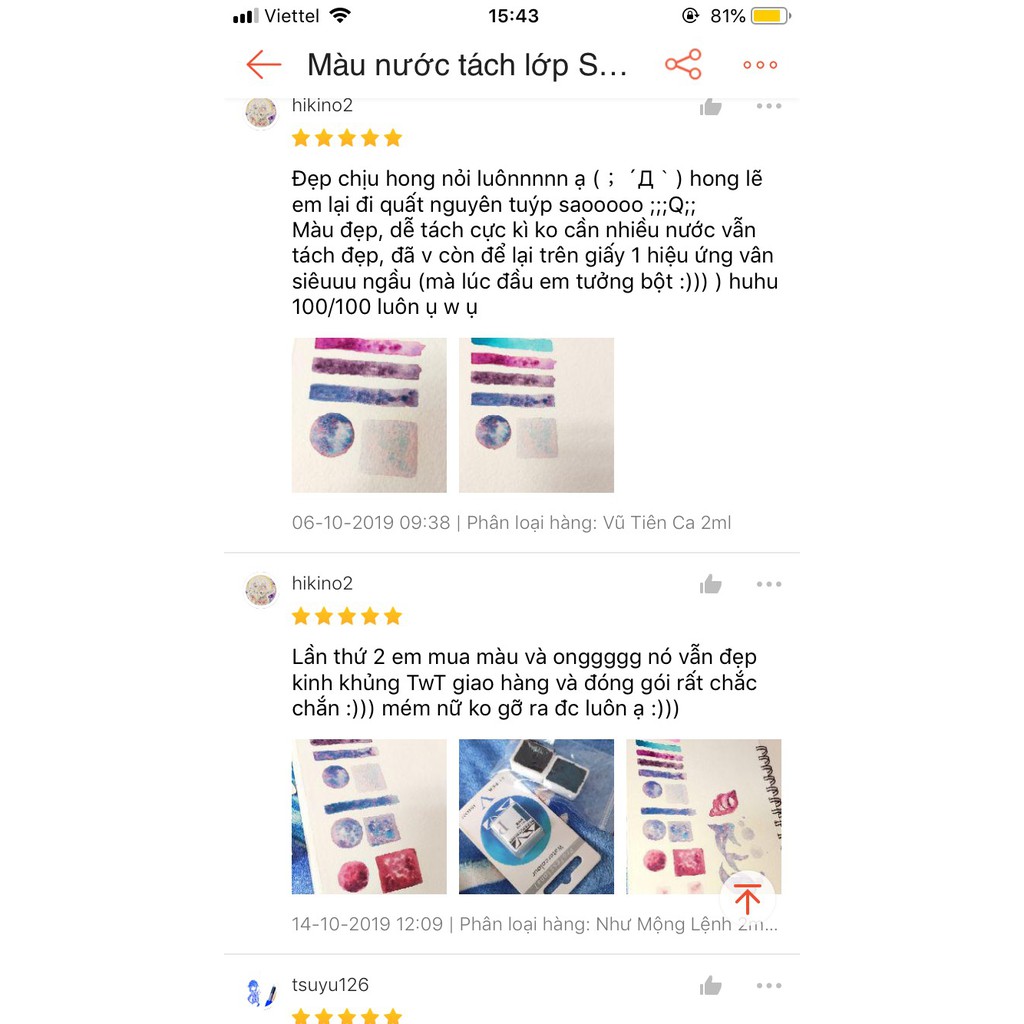The height and width of the screenshot is (1024, 1024).
Task: Like the Như Mộng Lệnh review
Action: (x=711, y=584)
